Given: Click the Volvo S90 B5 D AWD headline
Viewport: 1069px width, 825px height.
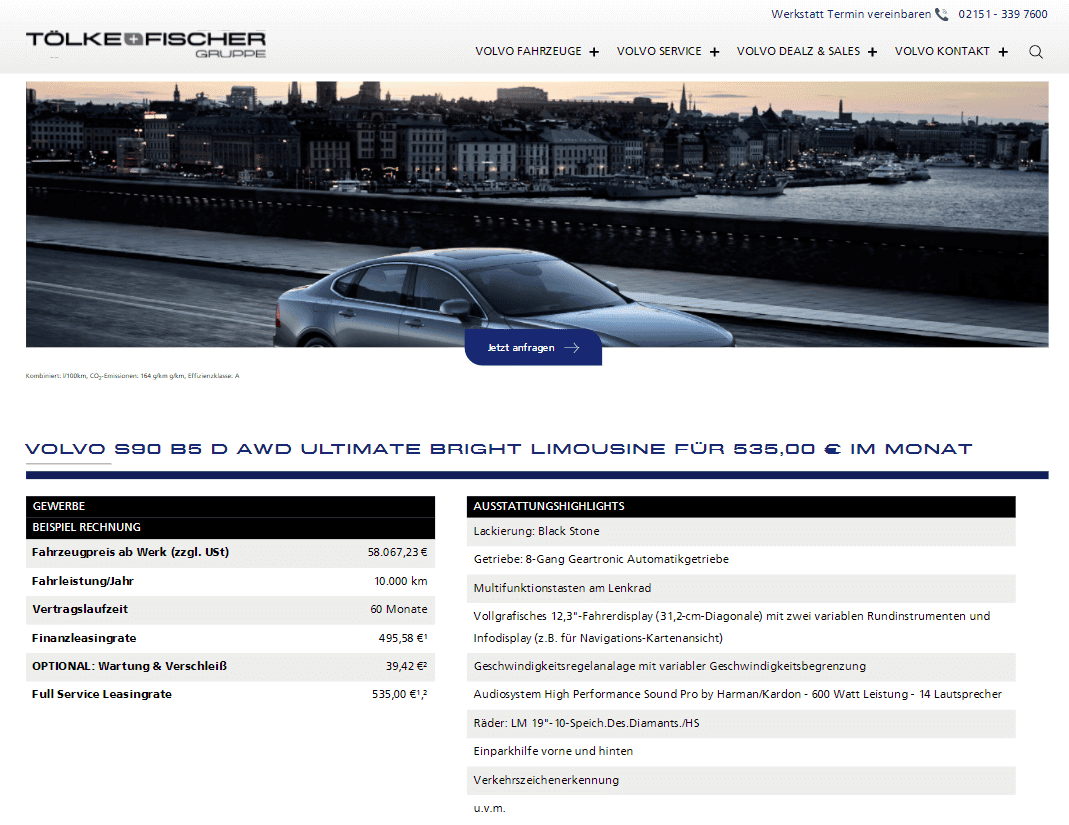Looking at the screenshot, I should click(x=498, y=449).
